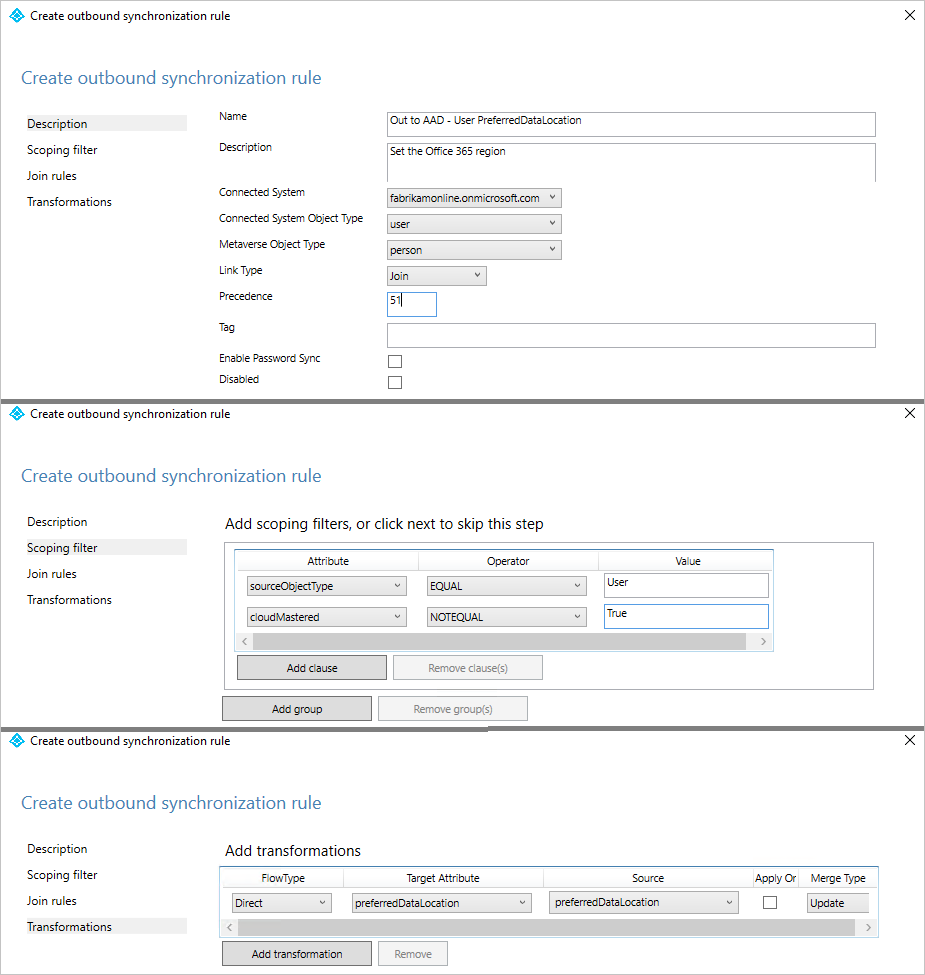Click the app icon on the Scoping filter window titlebar

(x=16, y=413)
